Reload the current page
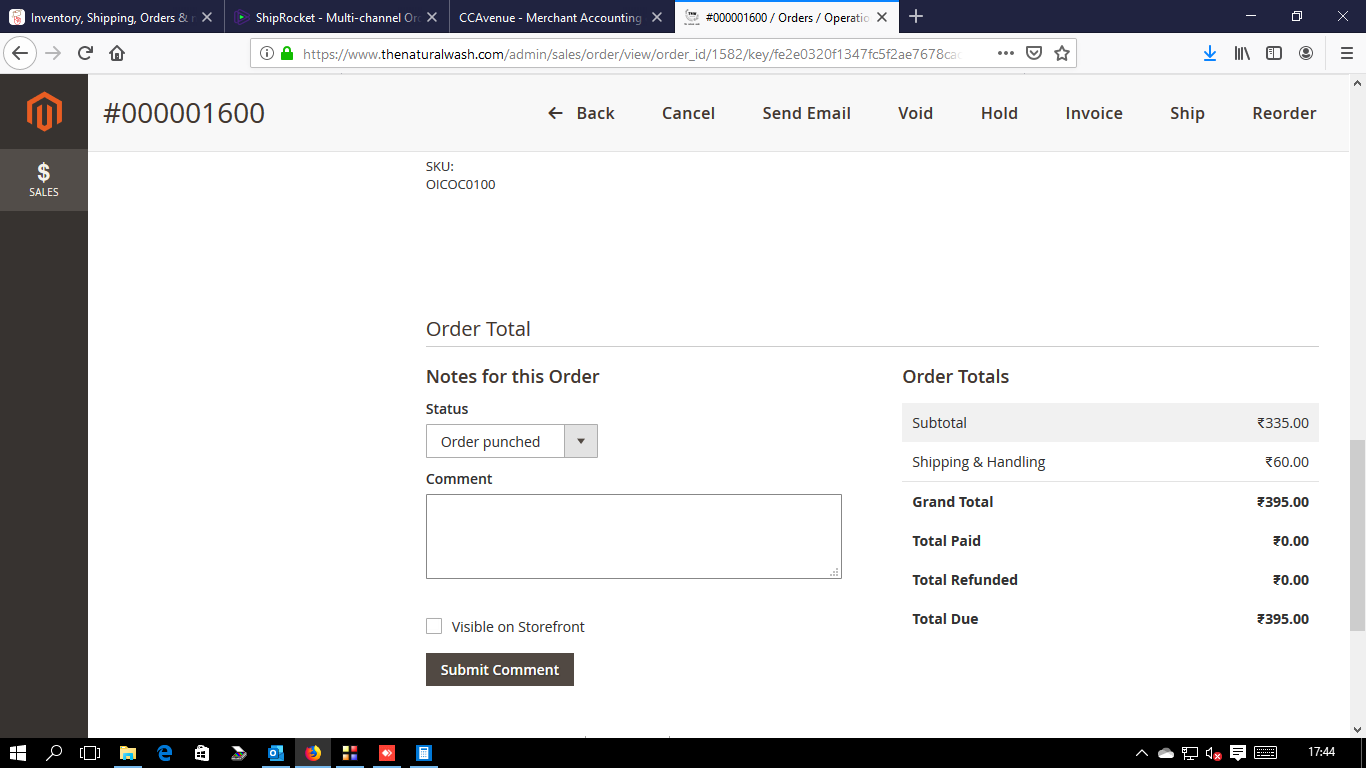This screenshot has width=1366, height=768. [x=85, y=53]
